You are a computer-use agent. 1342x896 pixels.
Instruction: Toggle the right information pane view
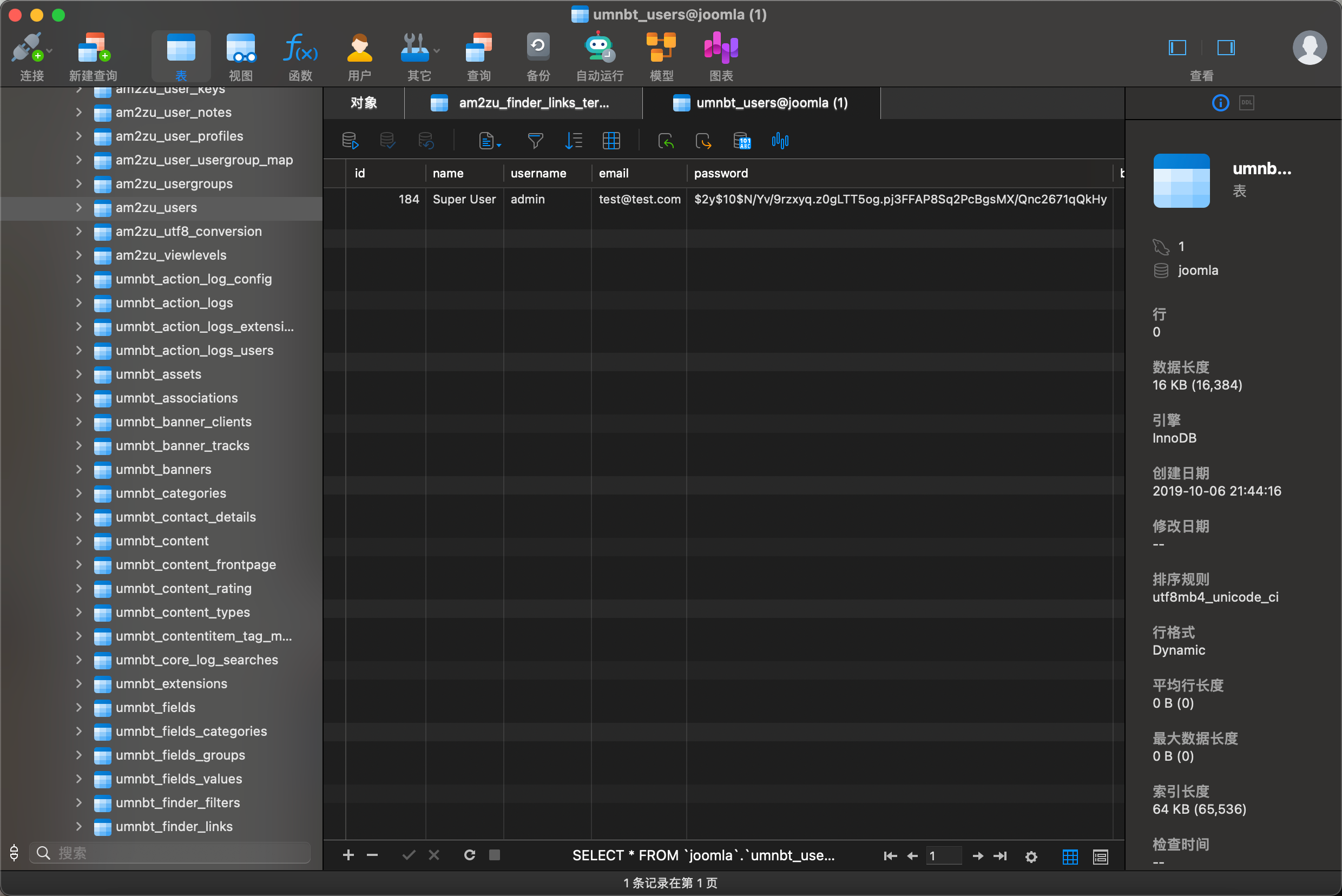coord(1226,48)
